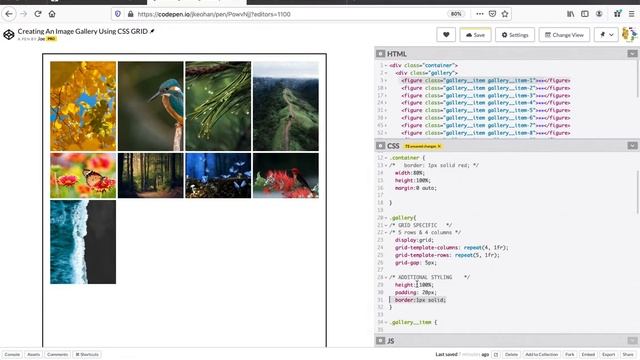Image resolution: width=640 pixels, height=360 pixels.
Task: Click the site security padlock icon
Action: pyautogui.click(x=130, y=14)
